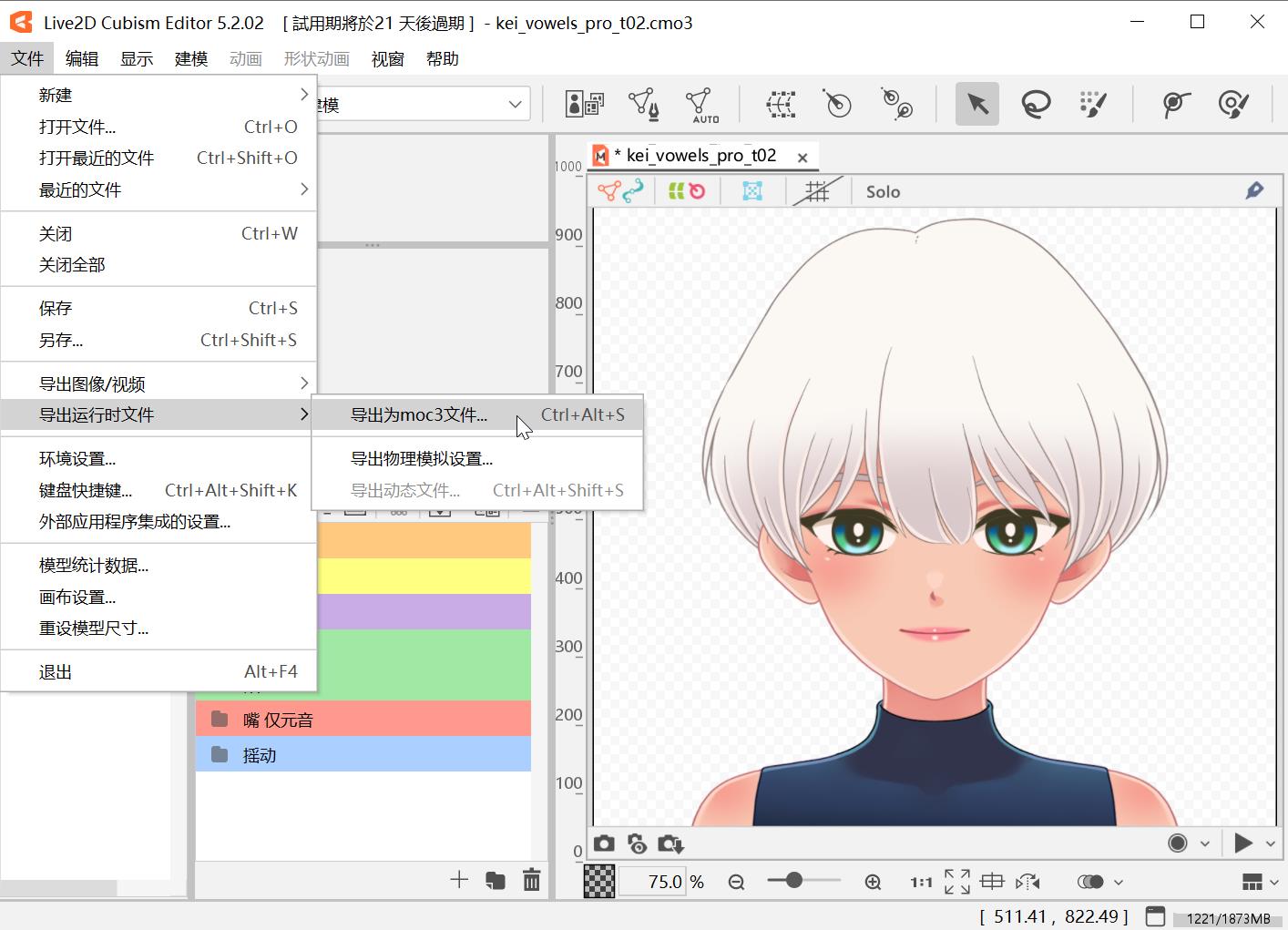
Task: Toggle the crossed-out grid display
Action: (x=817, y=191)
